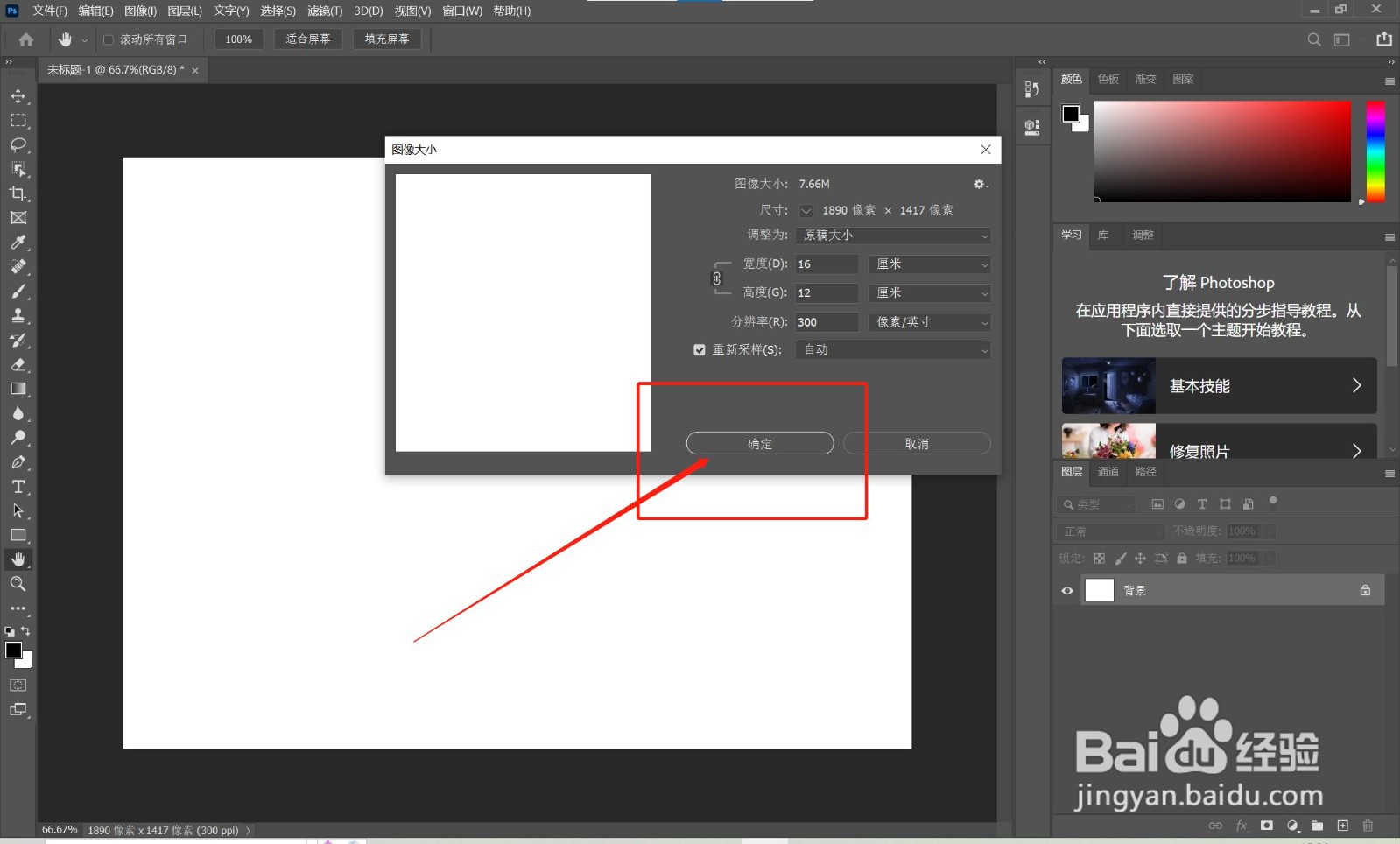Select the Dodge tool
The width and height of the screenshot is (1400, 844).
pos(18,438)
